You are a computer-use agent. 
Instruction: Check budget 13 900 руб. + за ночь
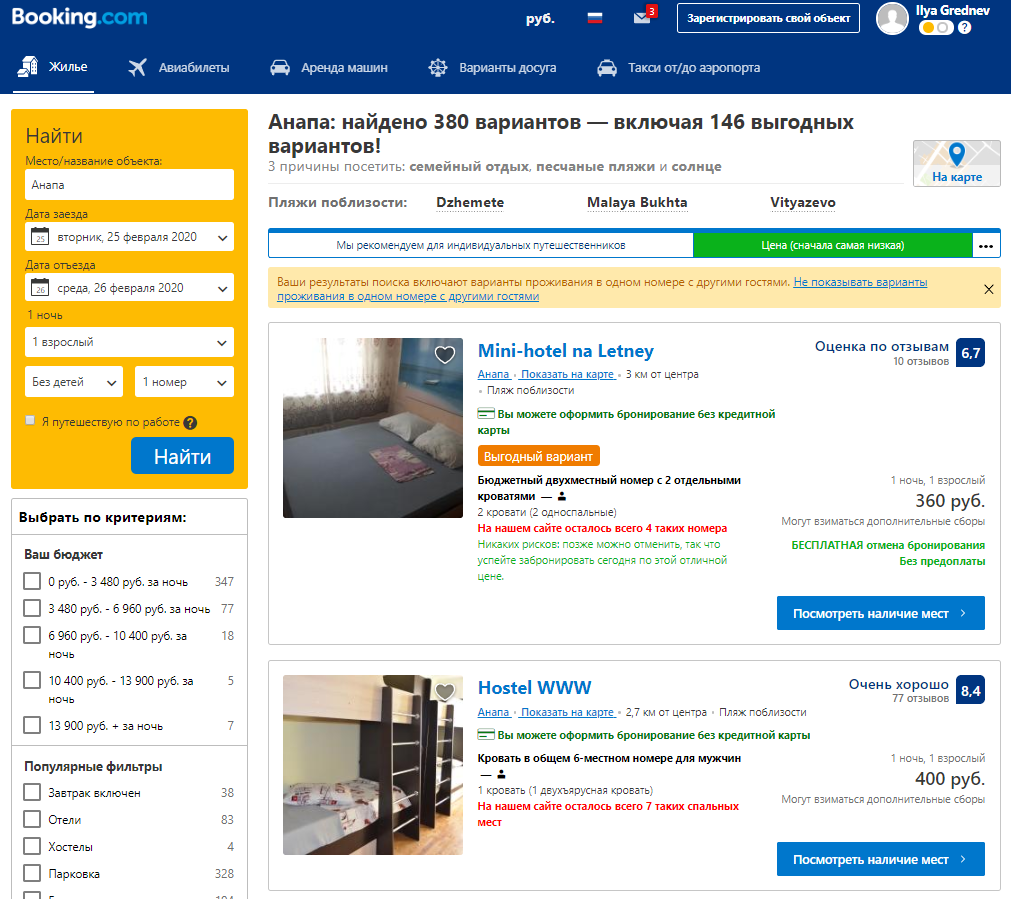pyautogui.click(x=32, y=726)
